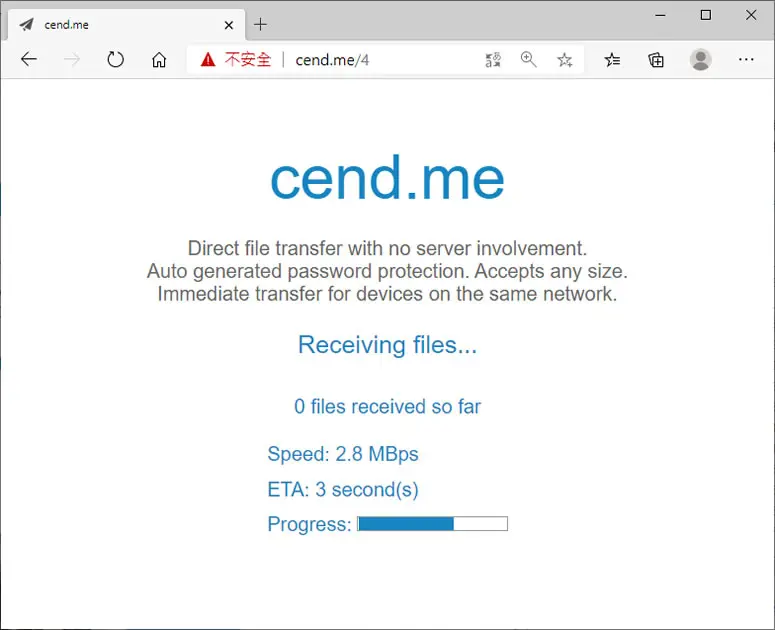
Task: Open a new tab with plus button
Action: (260, 24)
